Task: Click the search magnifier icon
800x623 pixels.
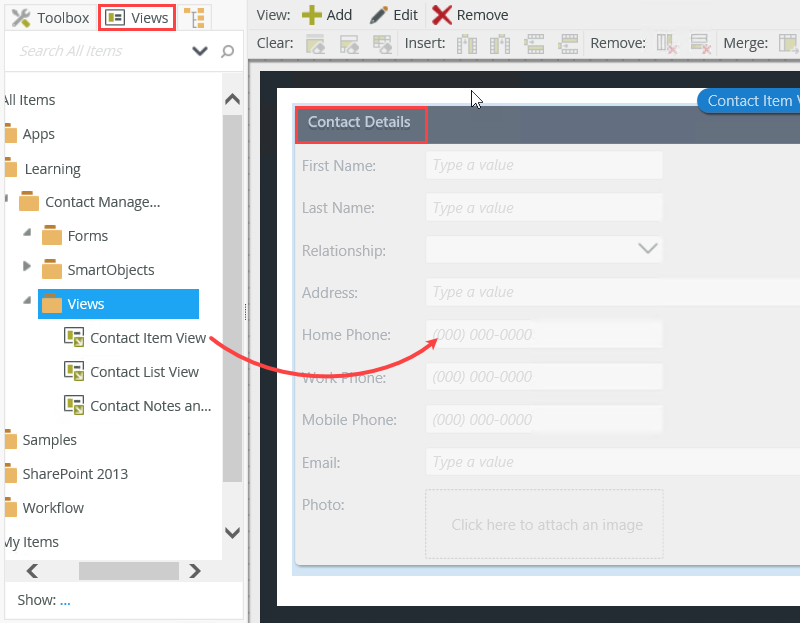Action: (x=228, y=50)
